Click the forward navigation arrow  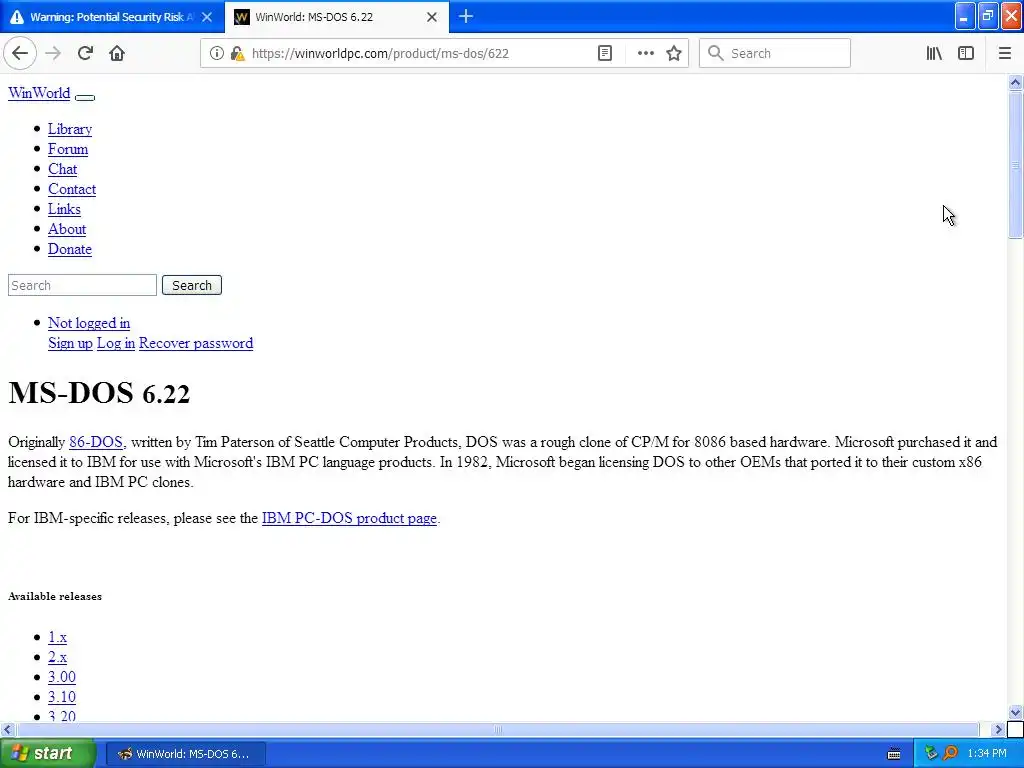tap(53, 54)
